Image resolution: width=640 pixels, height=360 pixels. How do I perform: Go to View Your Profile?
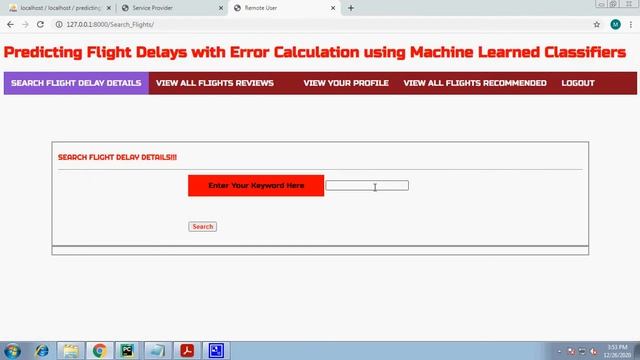346,83
